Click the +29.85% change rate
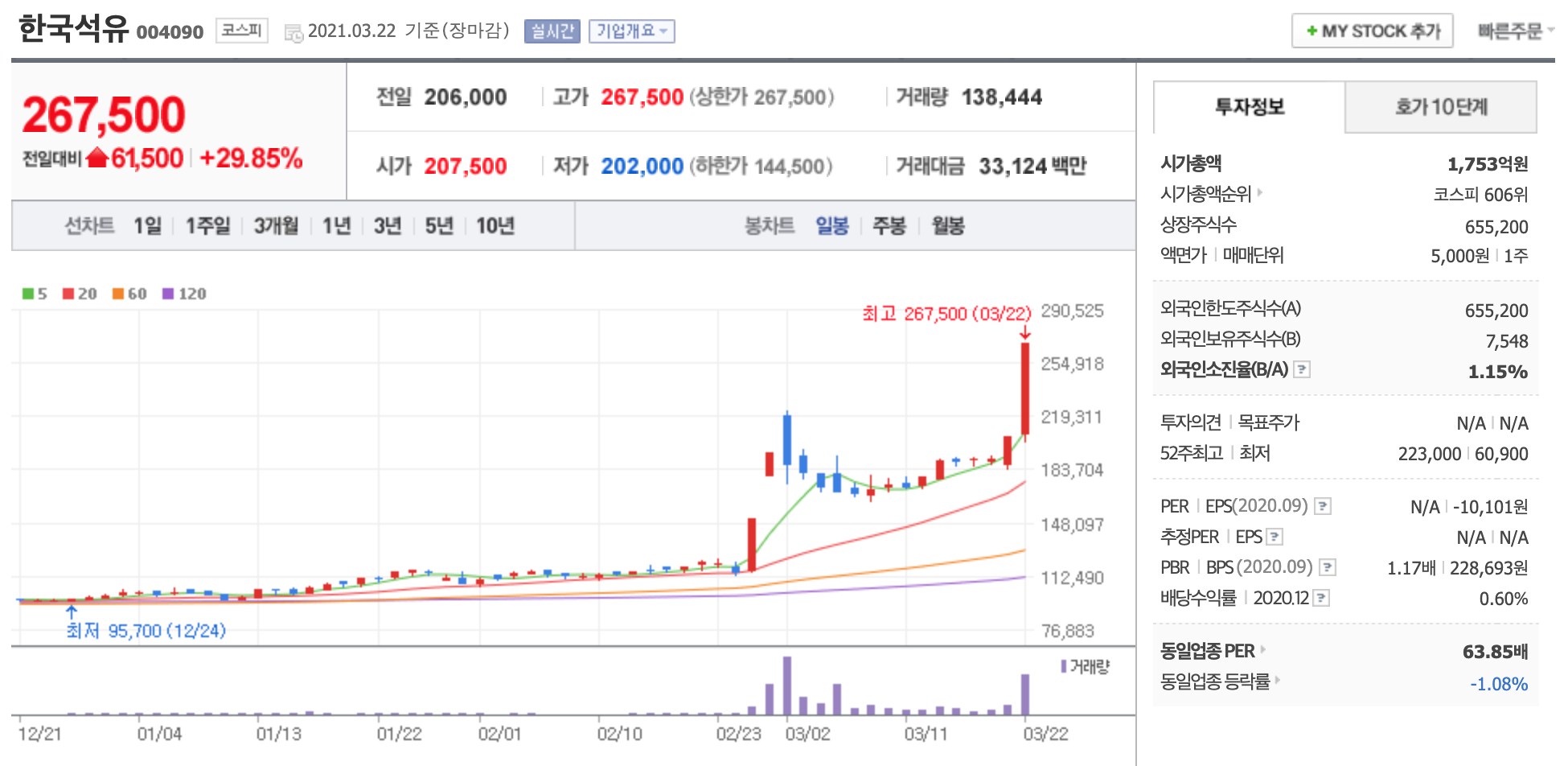The height and width of the screenshot is (766, 1568). coord(251,159)
